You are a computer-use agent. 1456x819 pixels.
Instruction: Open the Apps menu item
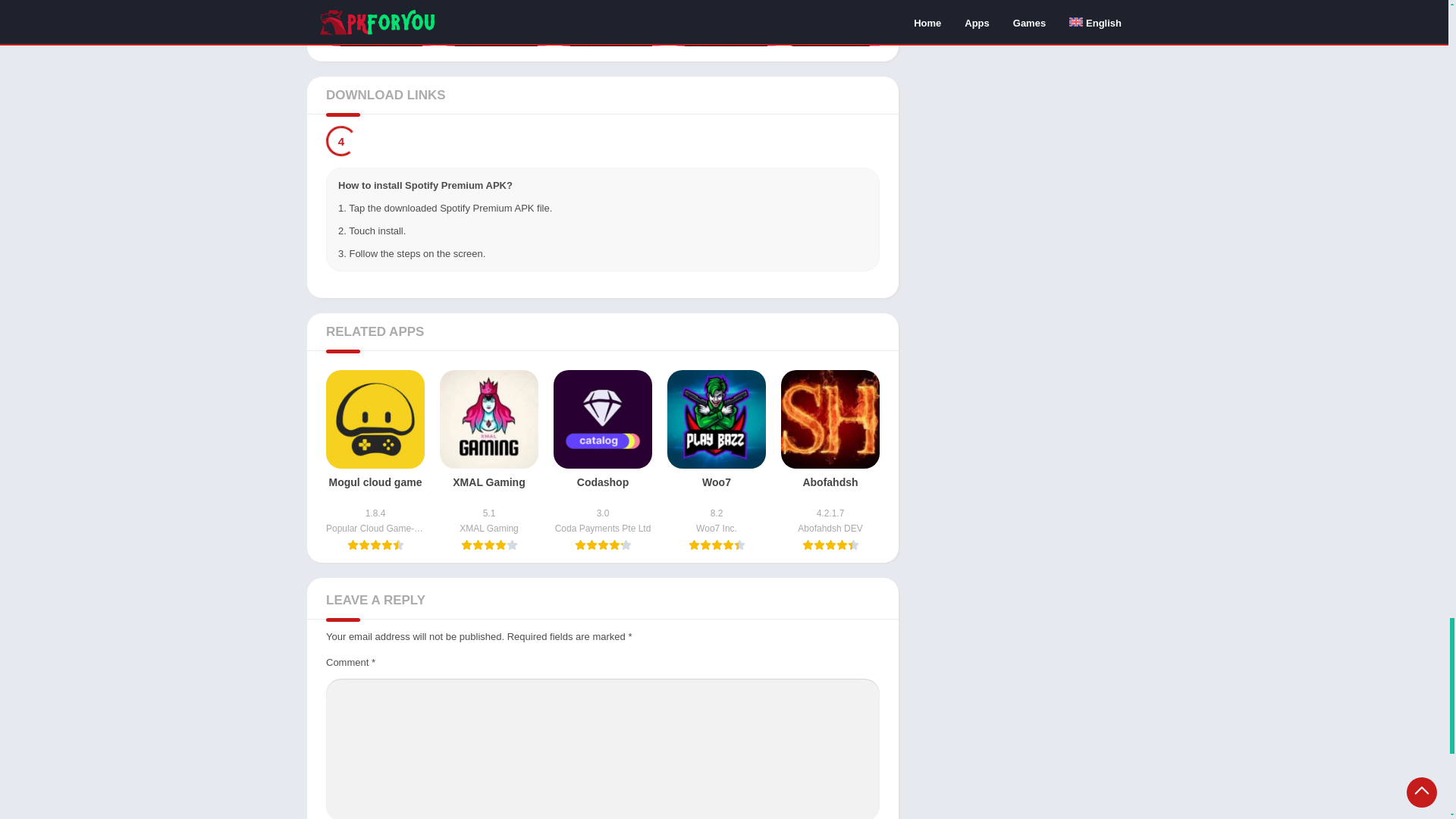click(977, 24)
